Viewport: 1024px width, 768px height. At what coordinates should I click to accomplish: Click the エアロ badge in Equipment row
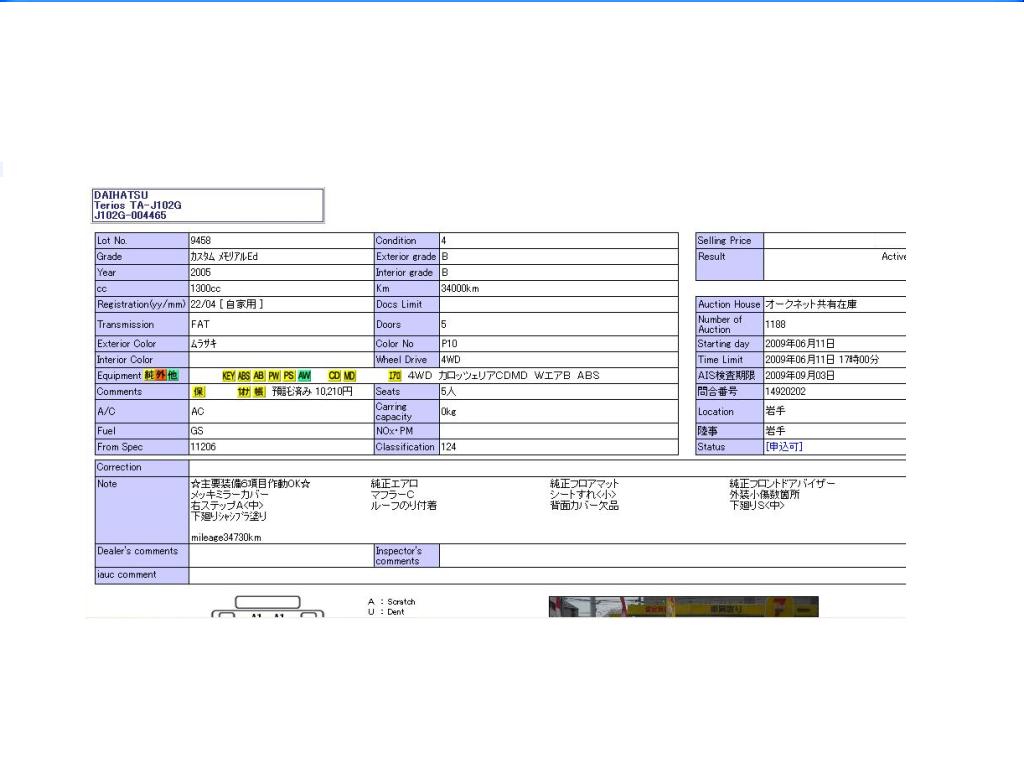(394, 376)
